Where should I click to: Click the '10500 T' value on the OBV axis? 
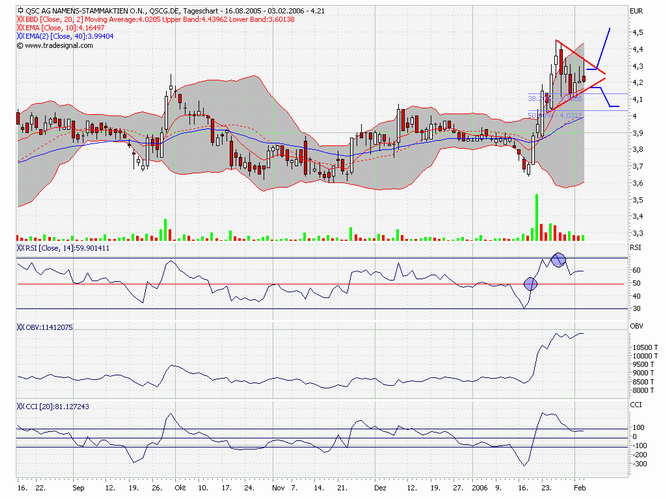point(646,347)
